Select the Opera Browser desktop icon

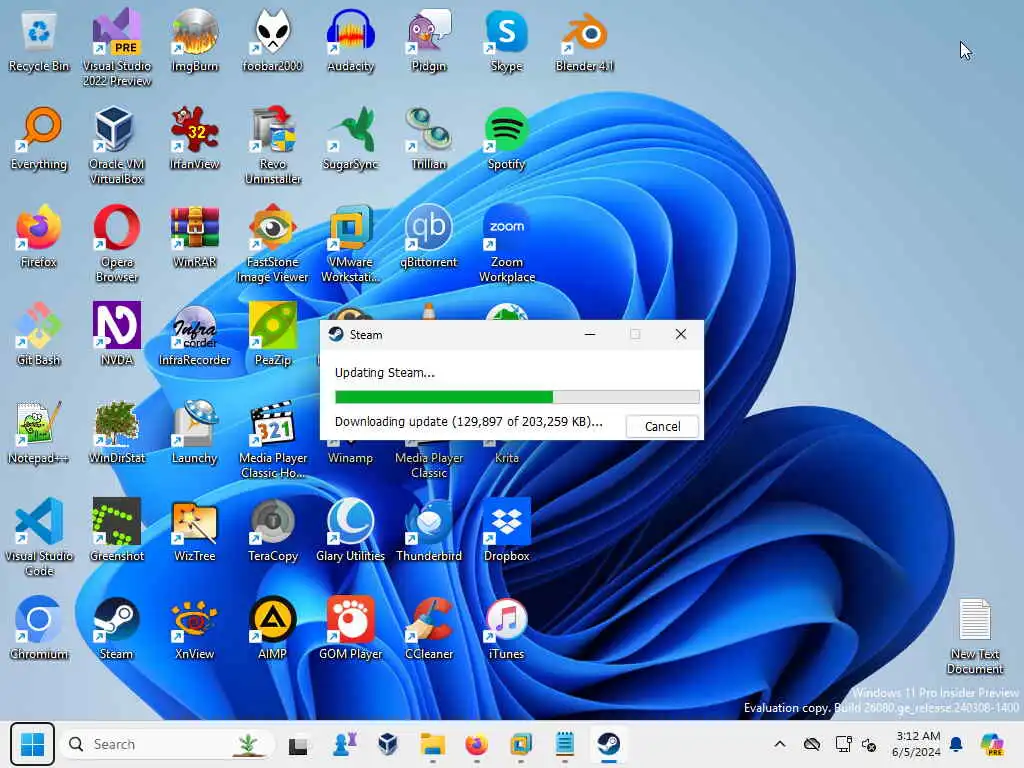(x=117, y=244)
